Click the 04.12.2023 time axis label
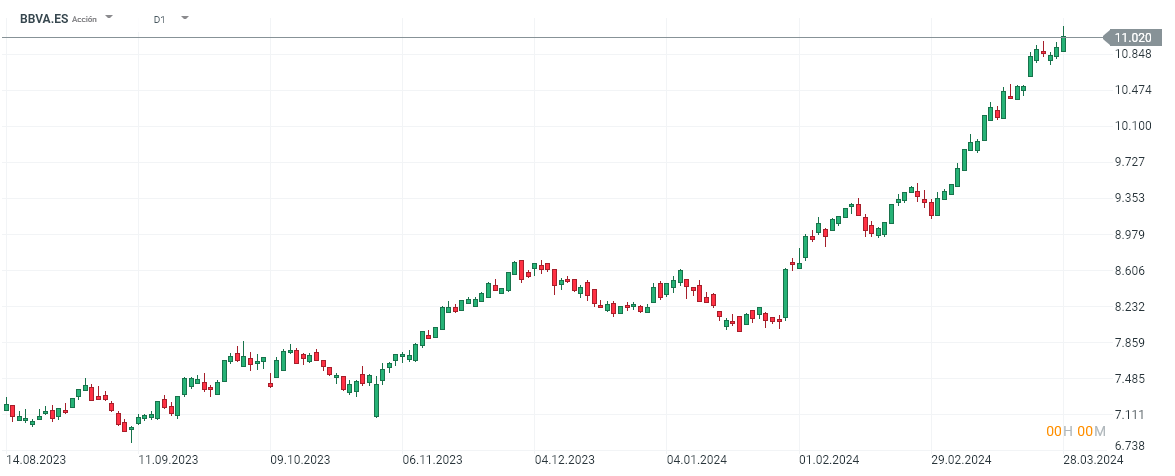Screen dimensions: 1175x476 (564, 460)
